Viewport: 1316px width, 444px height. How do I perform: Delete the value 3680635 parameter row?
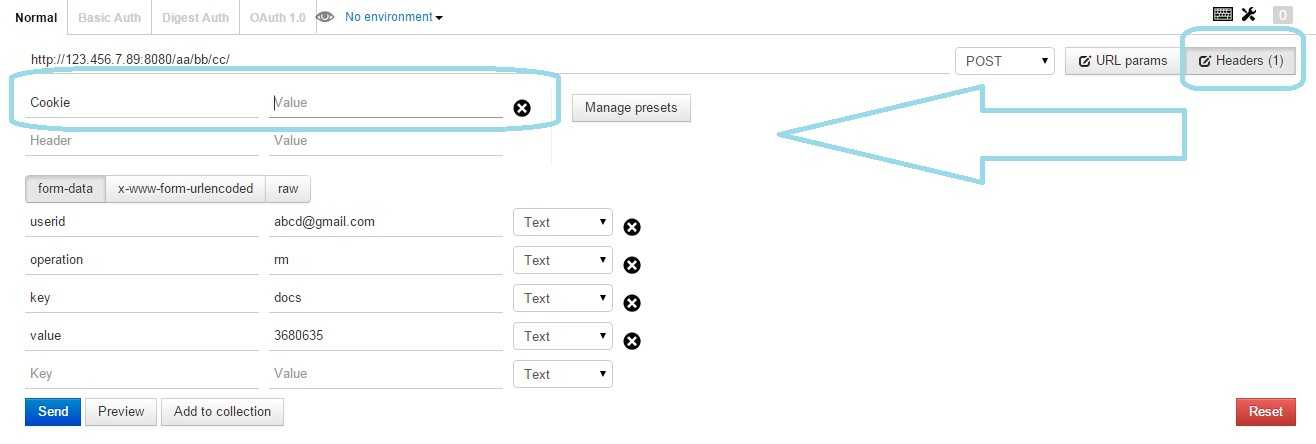(632, 341)
